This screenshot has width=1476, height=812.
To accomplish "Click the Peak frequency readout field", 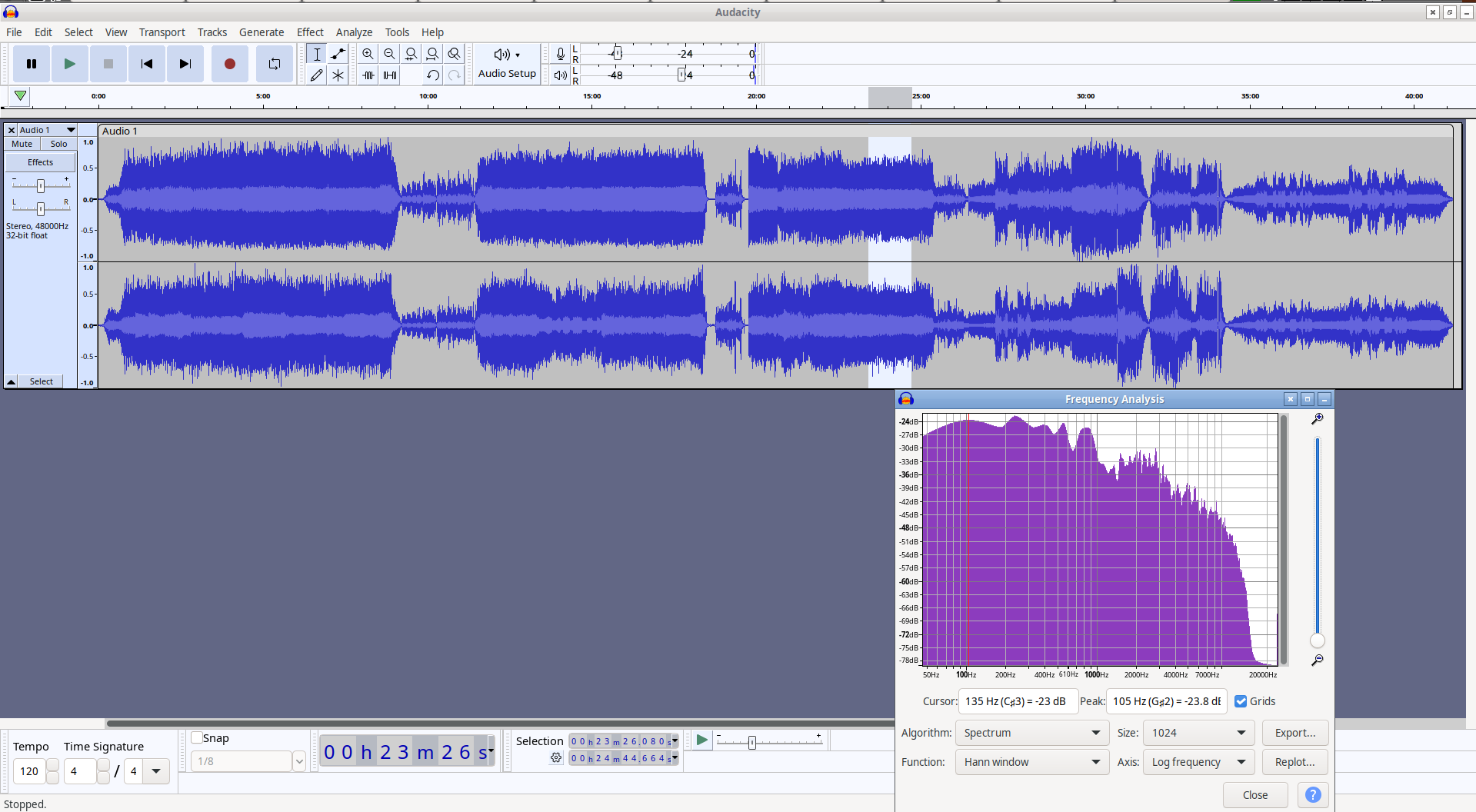I will coord(1166,701).
